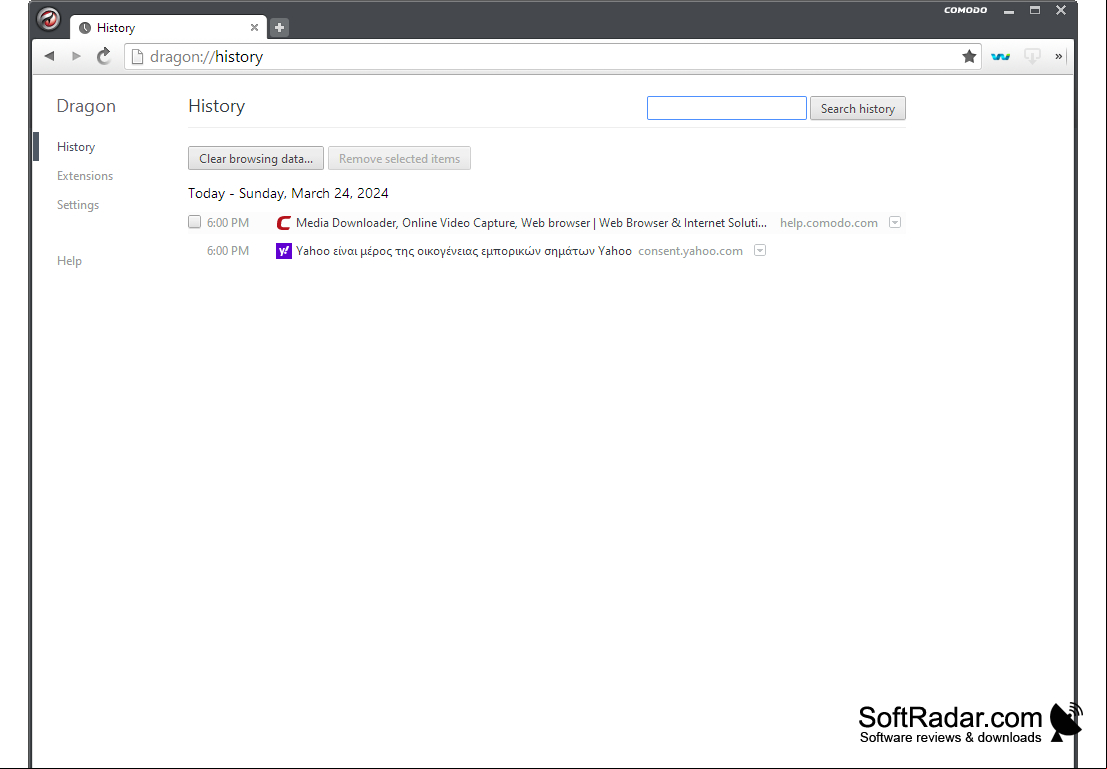Viewport: 1107px width, 769px height.
Task: Open Help in the left sidebar
Action: pyautogui.click(x=69, y=261)
